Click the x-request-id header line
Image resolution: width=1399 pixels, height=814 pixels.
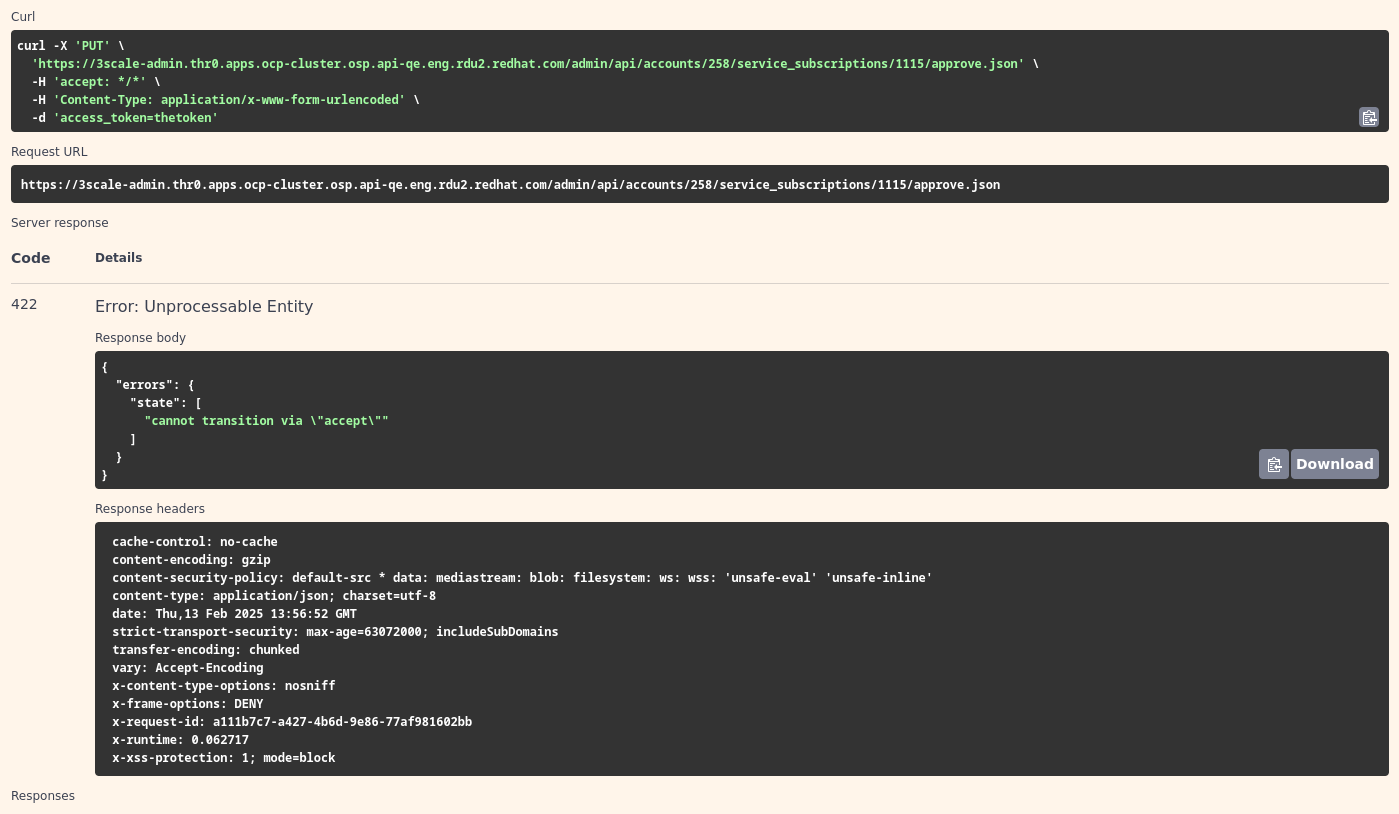292,722
